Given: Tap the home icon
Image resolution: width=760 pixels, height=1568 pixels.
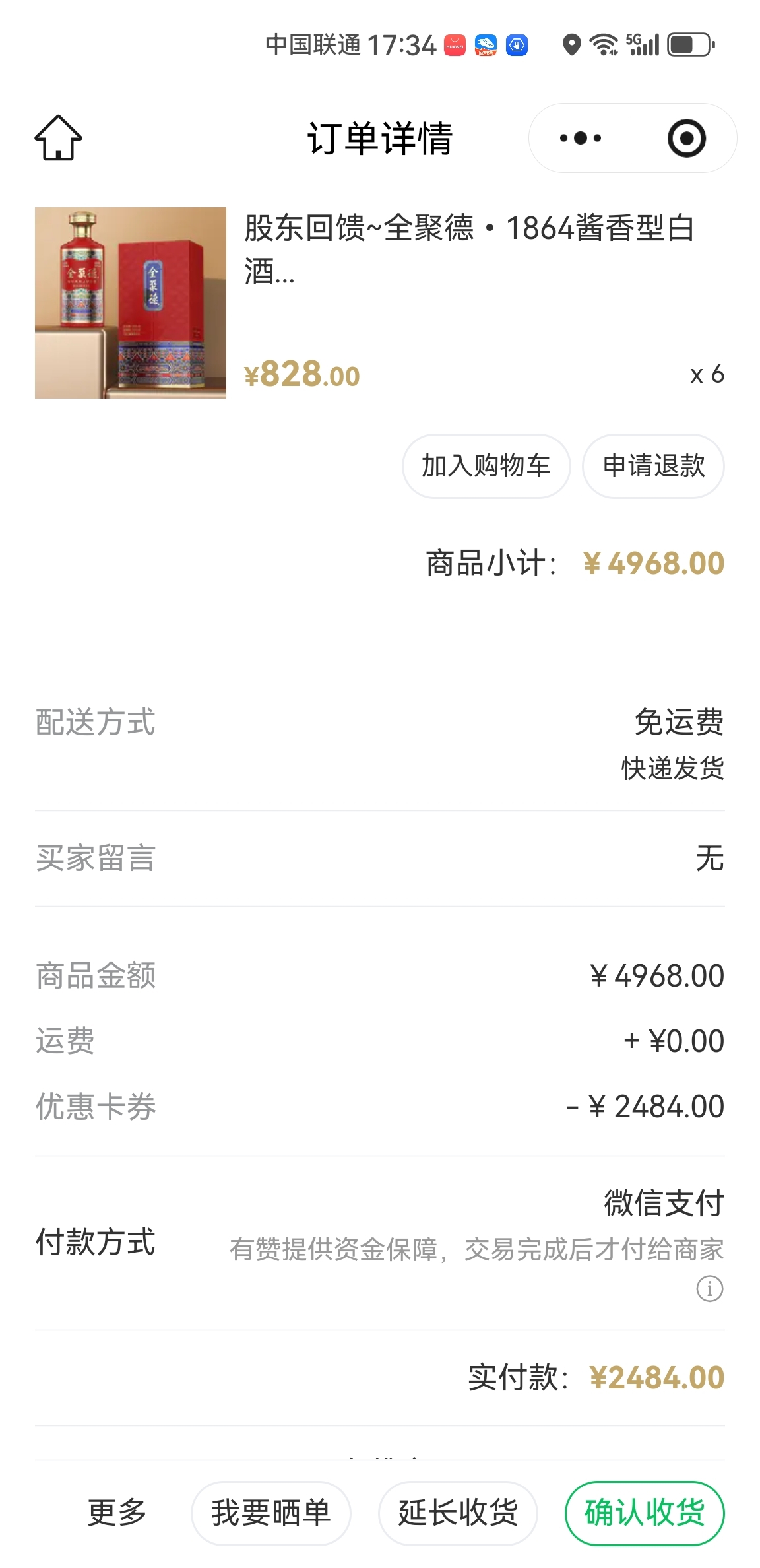Looking at the screenshot, I should (58, 138).
